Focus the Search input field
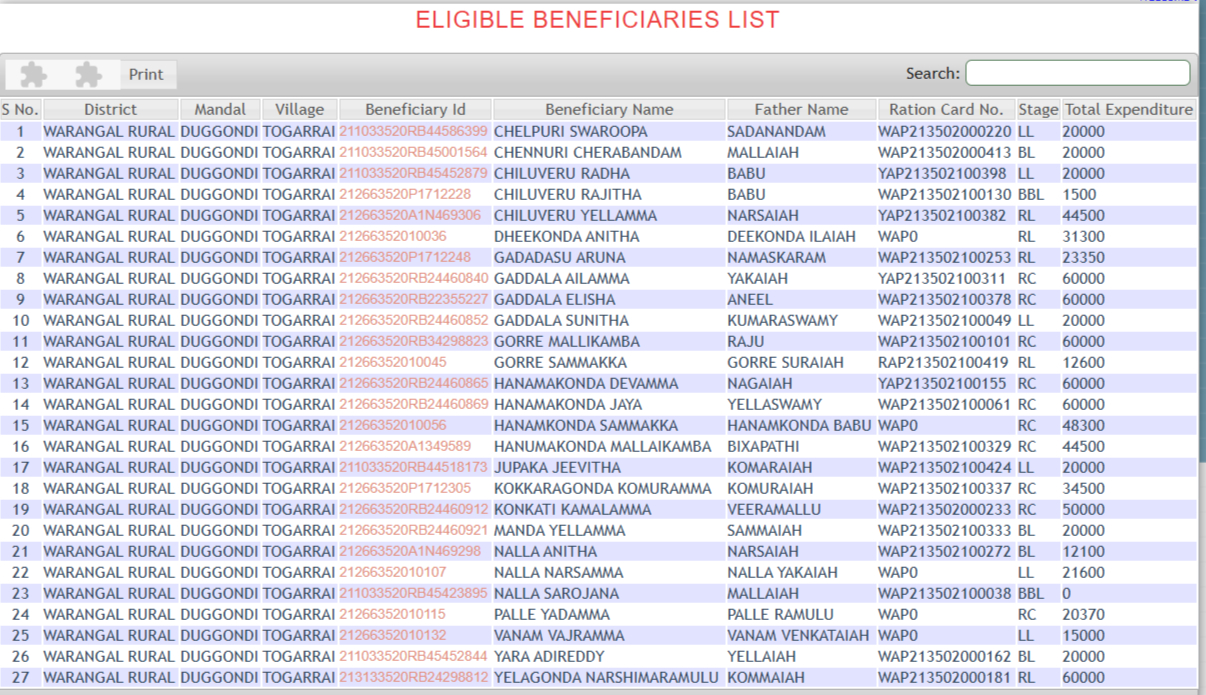The height and width of the screenshot is (695, 1206). coord(1078,73)
